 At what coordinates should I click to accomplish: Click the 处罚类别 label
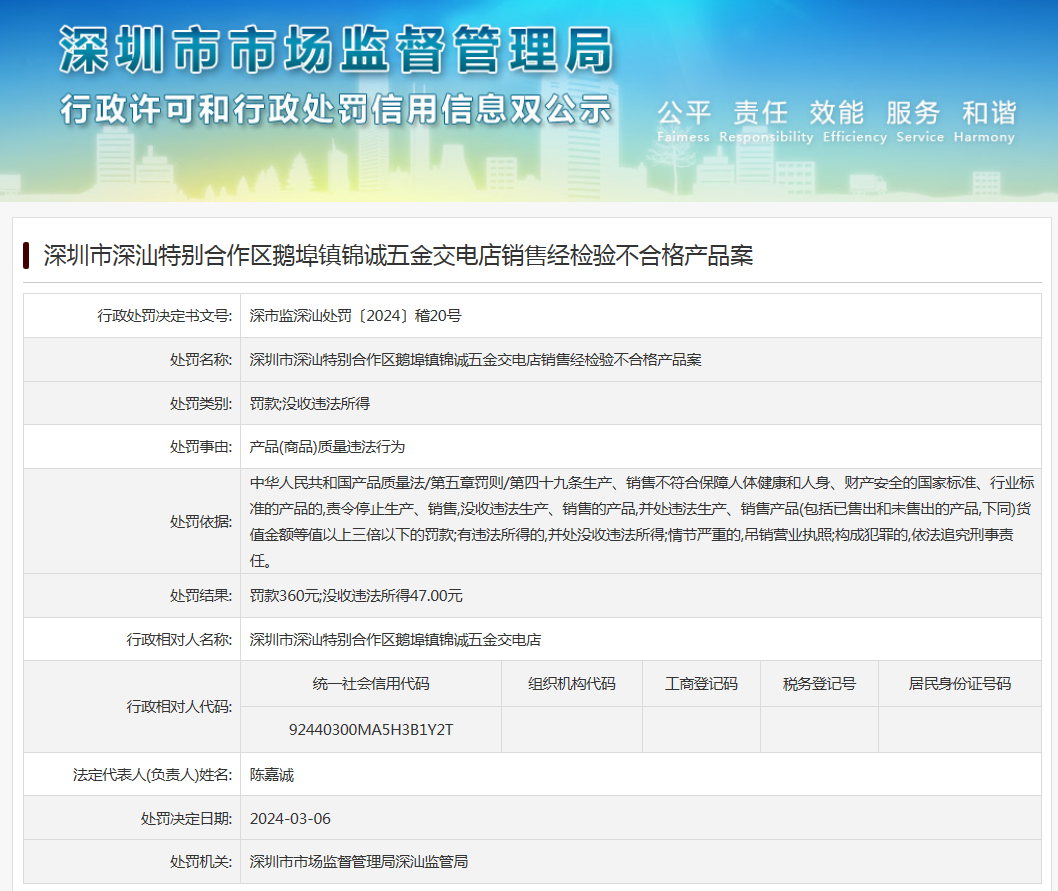point(201,404)
